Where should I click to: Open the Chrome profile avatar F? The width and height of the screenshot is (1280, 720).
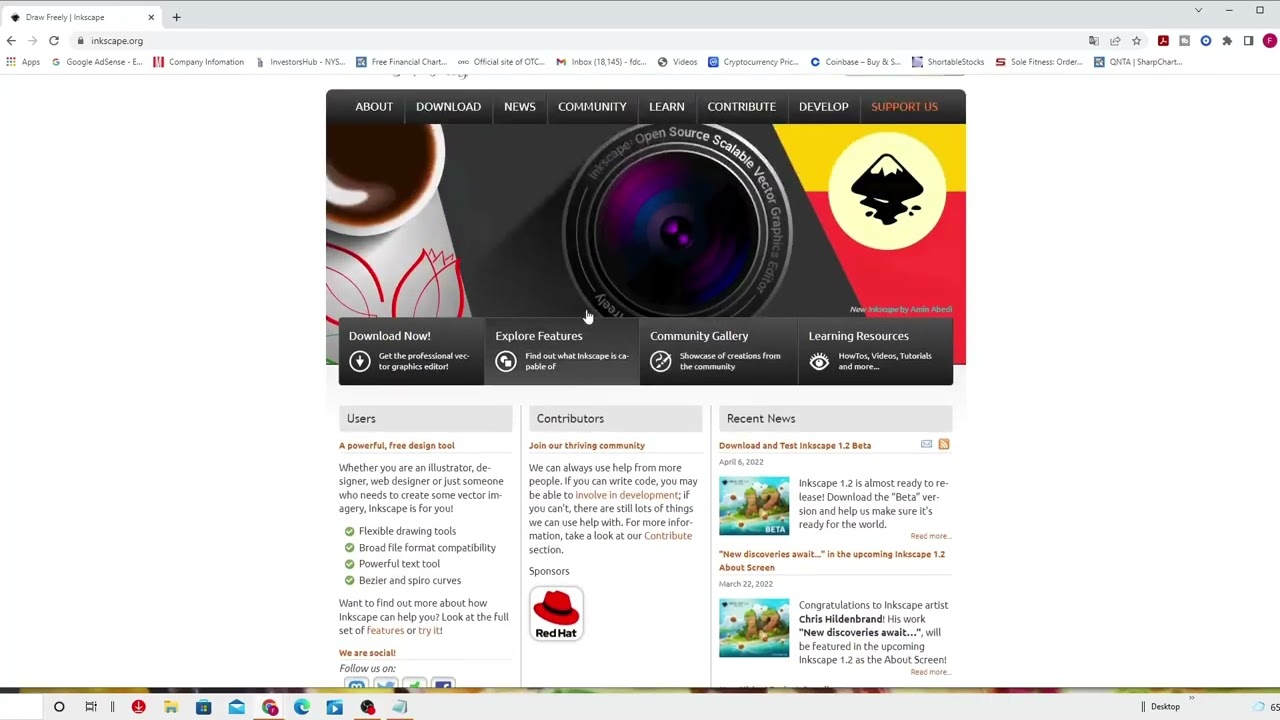click(1270, 41)
